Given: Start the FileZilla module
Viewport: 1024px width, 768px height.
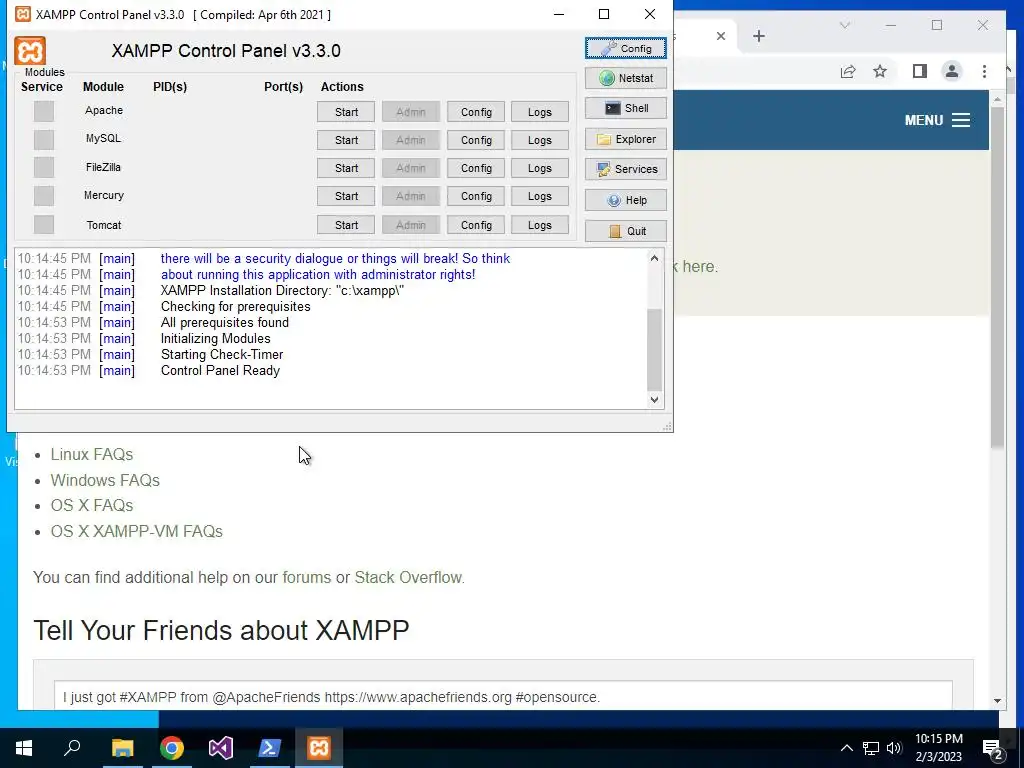Looking at the screenshot, I should click(346, 168).
